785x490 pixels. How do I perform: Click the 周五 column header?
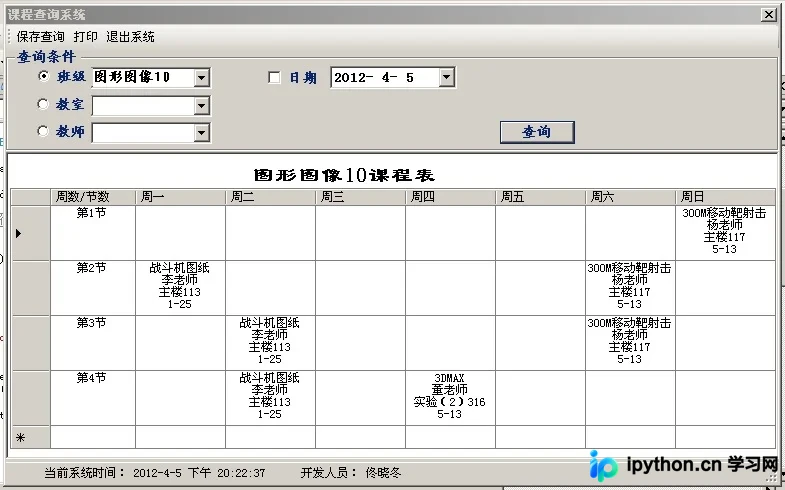pyautogui.click(x=540, y=197)
